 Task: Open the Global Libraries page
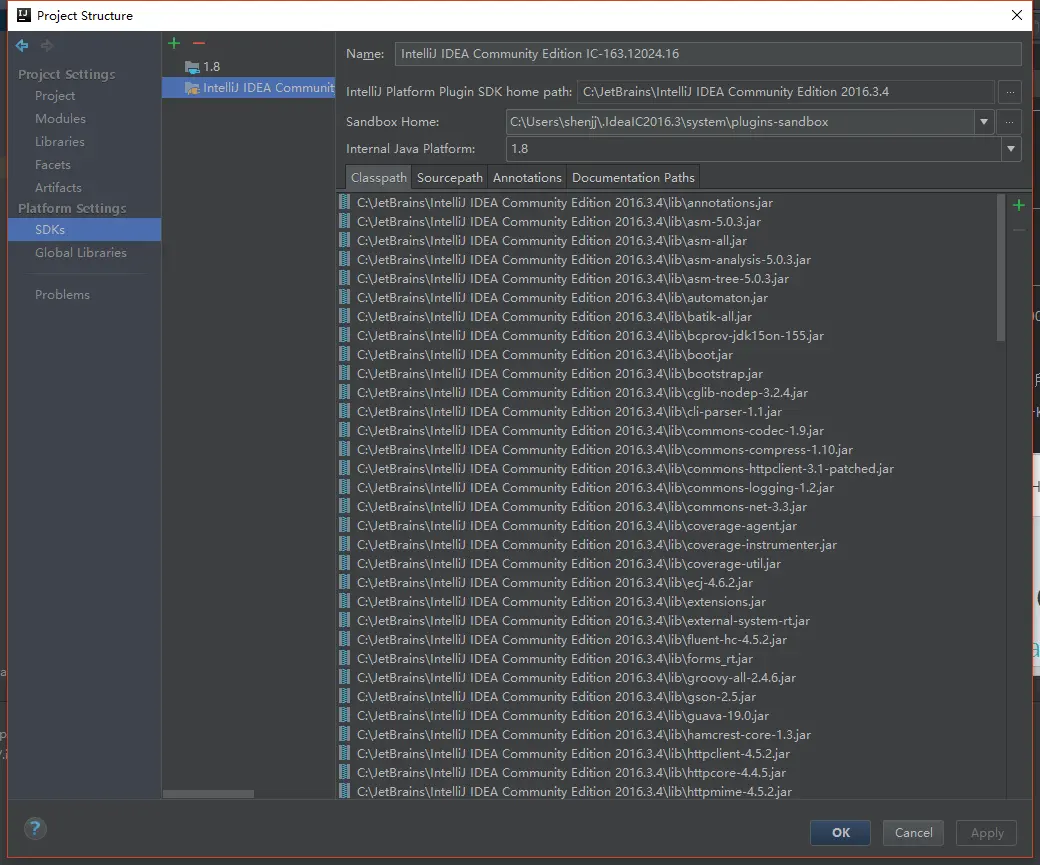click(x=84, y=253)
